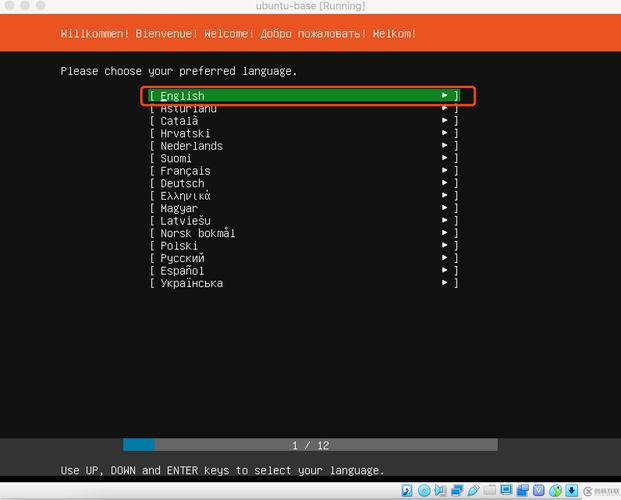The height and width of the screenshot is (500, 621).
Task: Click the audio speaker status icon
Action: pos(440,491)
